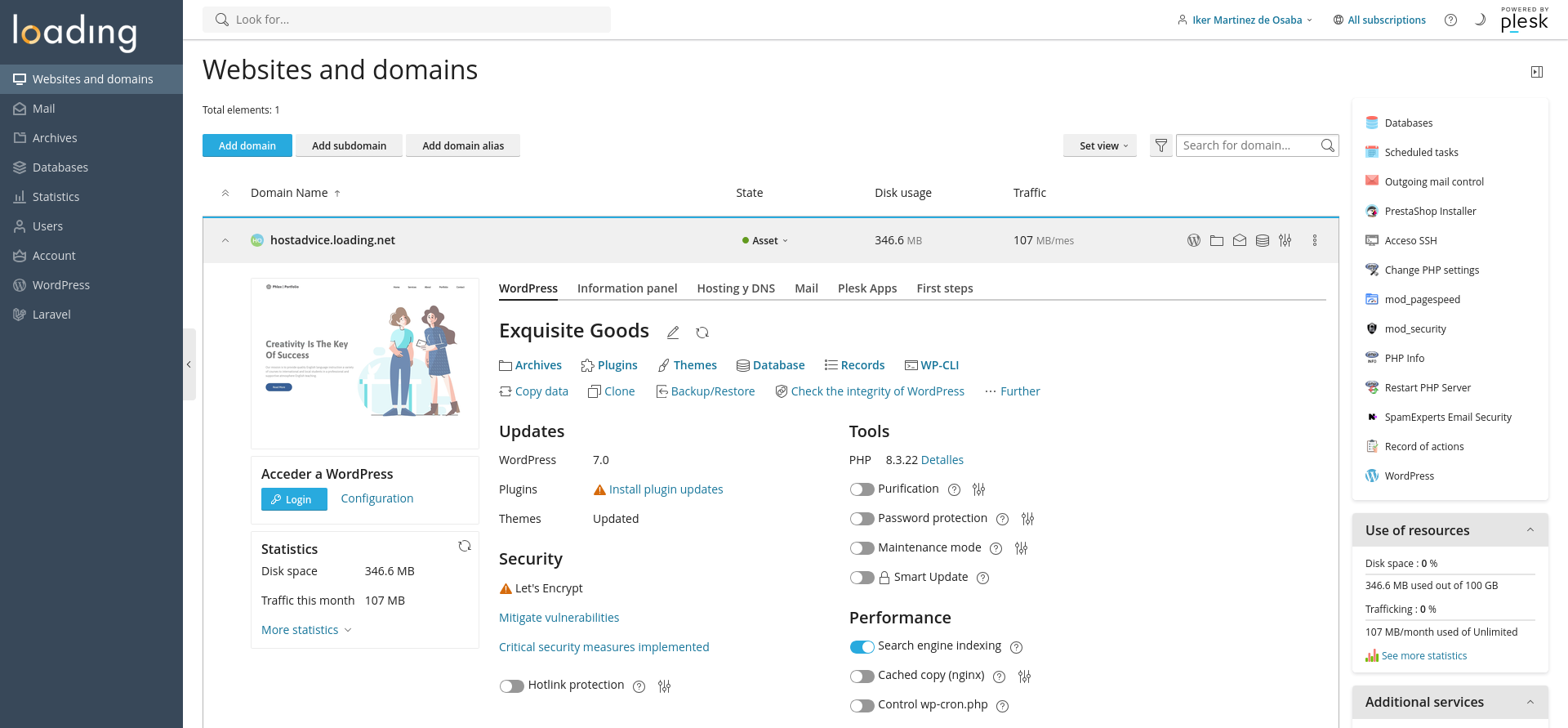The height and width of the screenshot is (728, 1568).
Task: Enable Purification toggle
Action: coord(862,489)
